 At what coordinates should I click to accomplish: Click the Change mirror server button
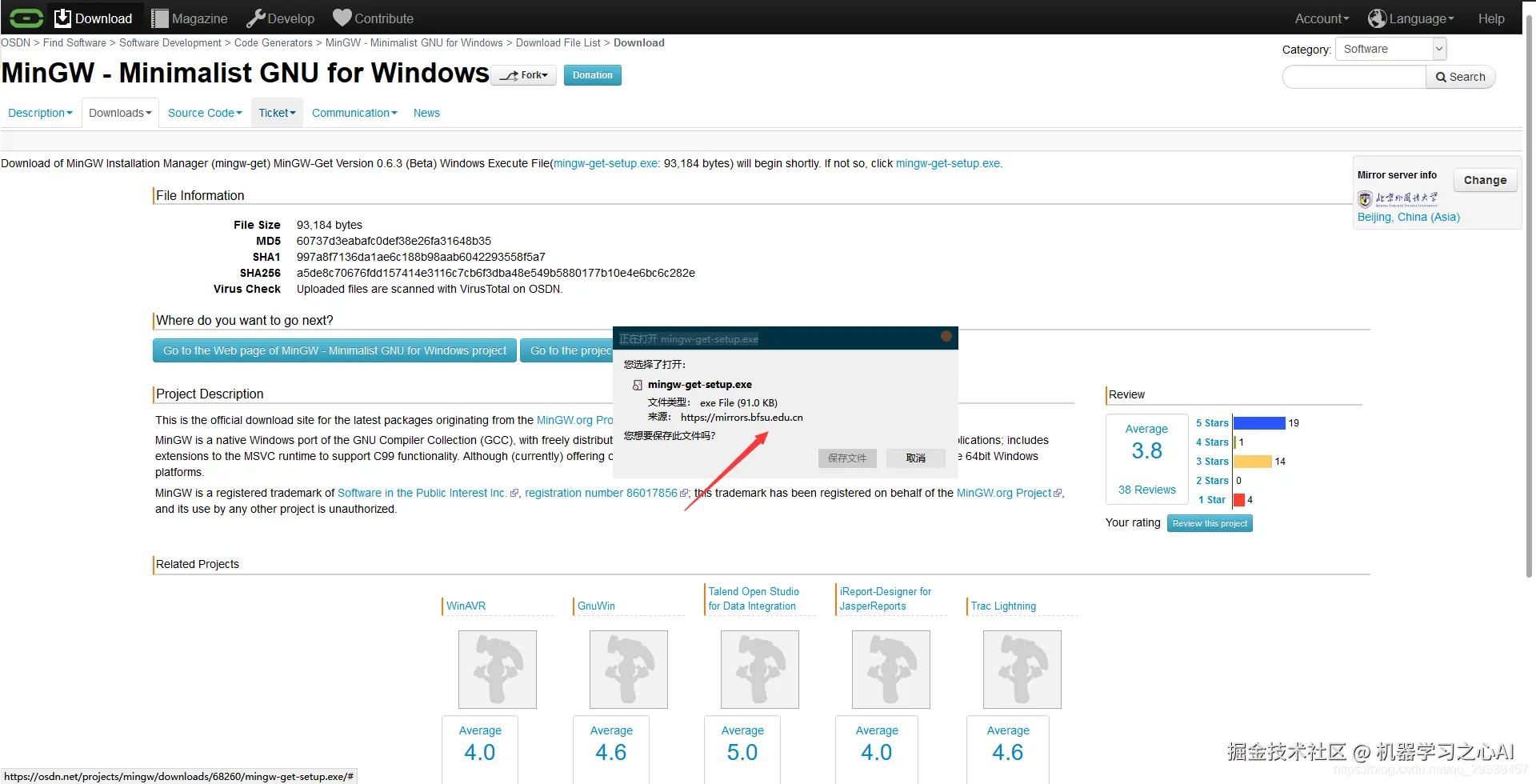click(1485, 180)
